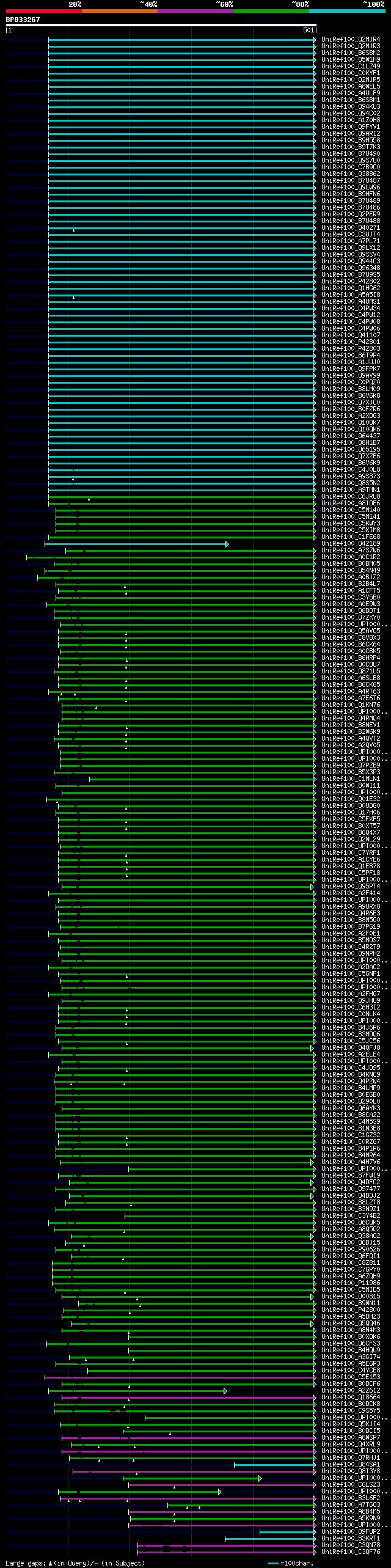Image resolution: width=391 pixels, height=1568 pixels.
Task: Click label UniRef100_Q6FQI1
Action: 351,1256
